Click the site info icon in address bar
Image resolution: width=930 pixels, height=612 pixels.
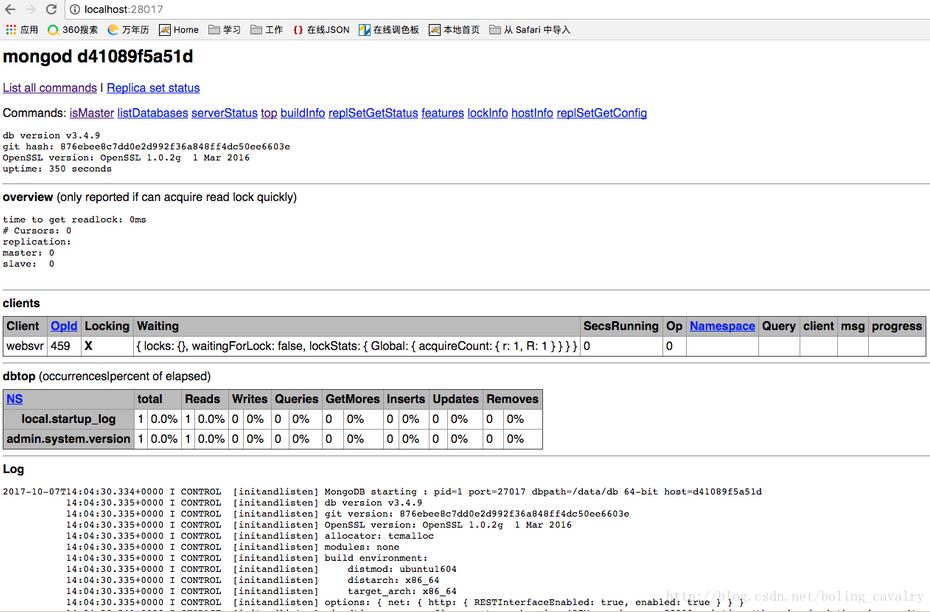pyautogui.click(x=76, y=9)
